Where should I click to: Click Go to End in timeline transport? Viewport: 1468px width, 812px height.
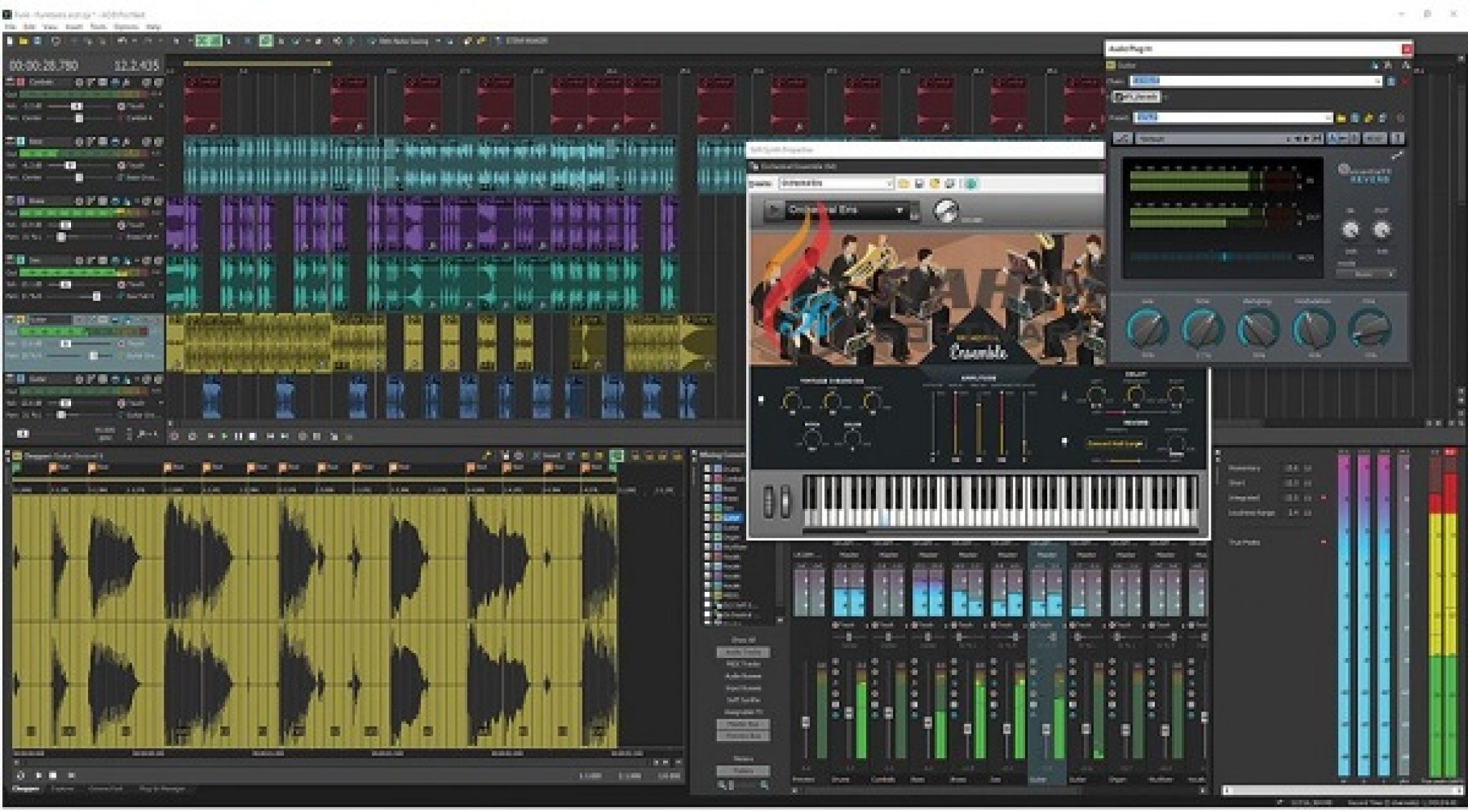[x=285, y=435]
